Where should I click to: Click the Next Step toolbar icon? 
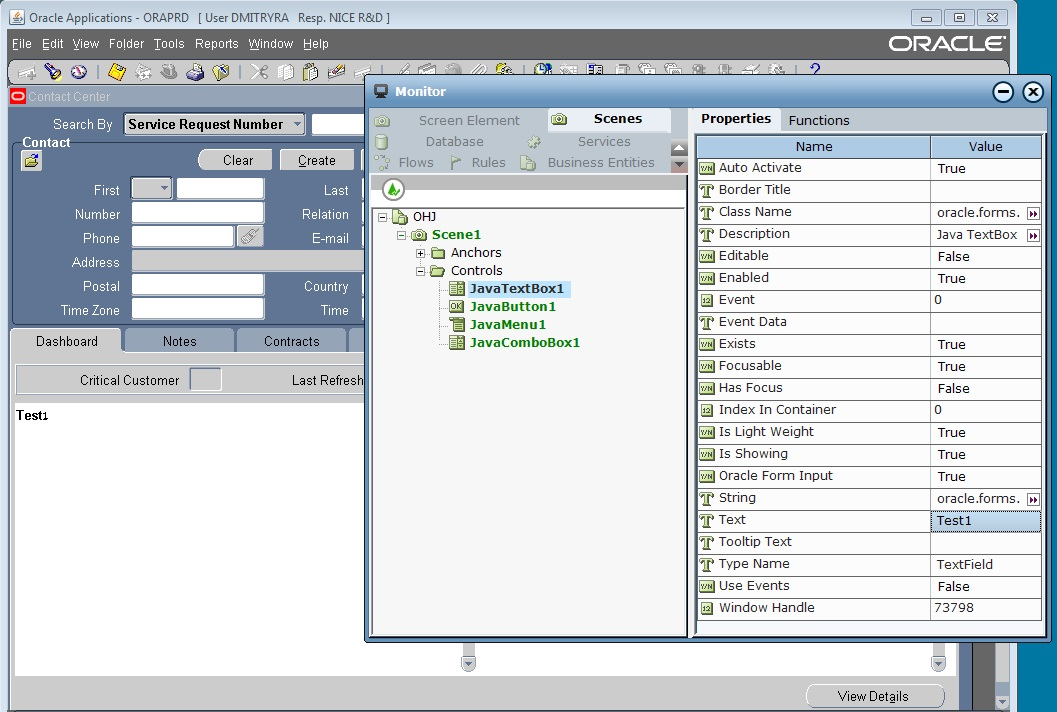(x=143, y=71)
